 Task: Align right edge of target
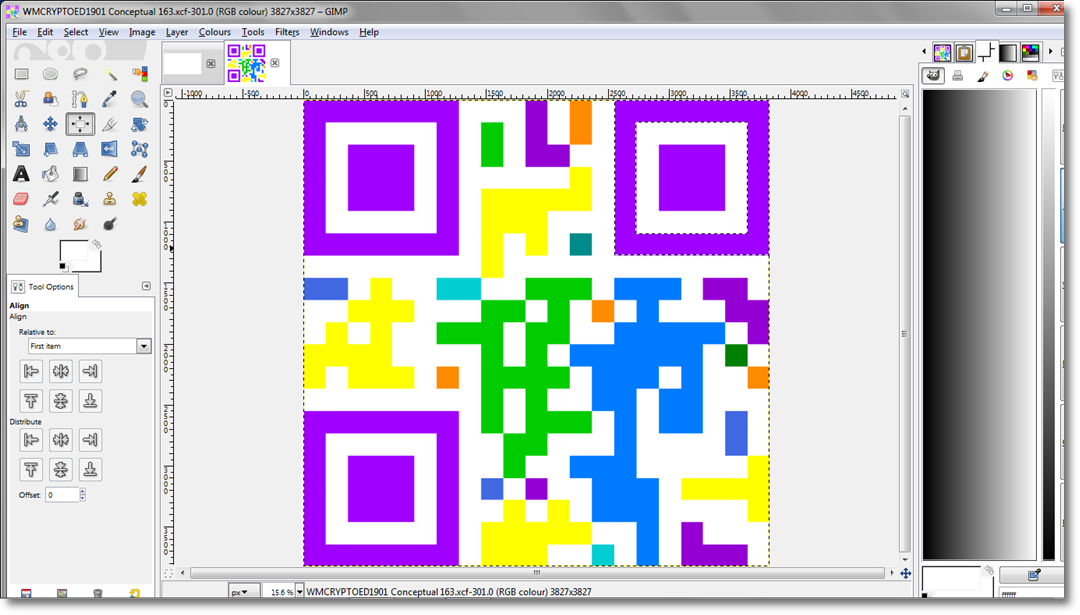tap(90, 371)
